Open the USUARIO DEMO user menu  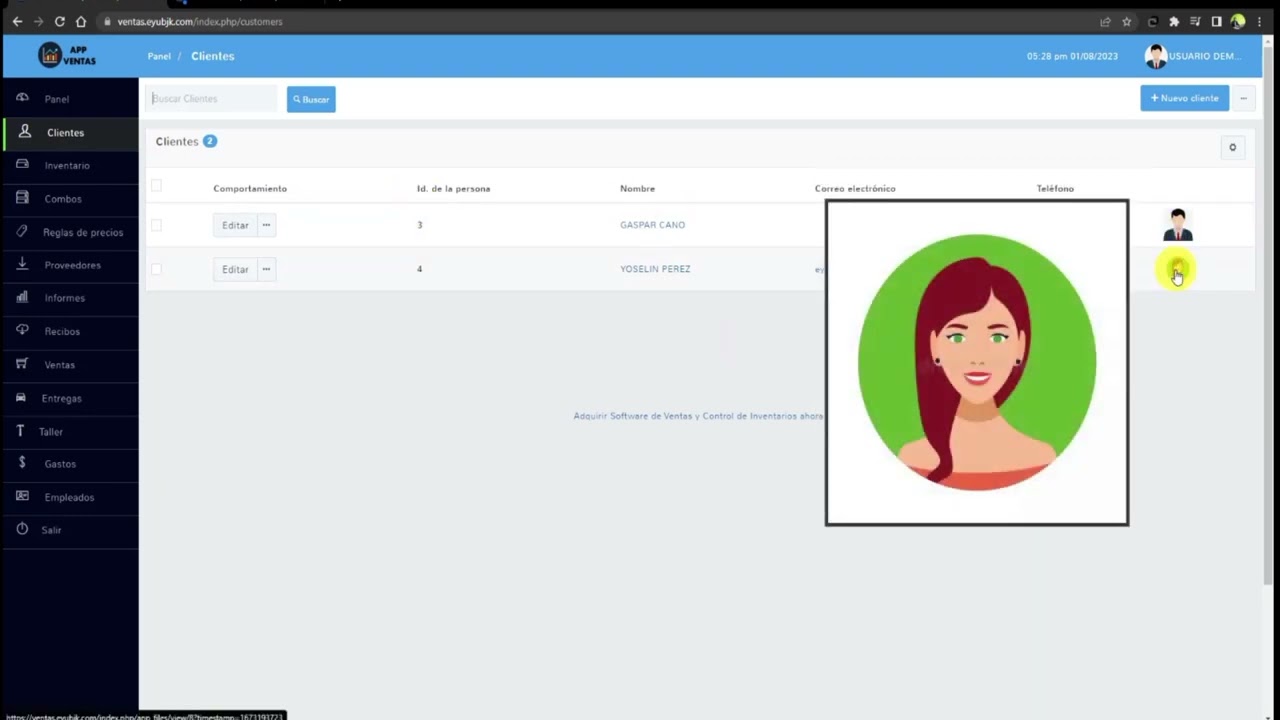(1204, 56)
